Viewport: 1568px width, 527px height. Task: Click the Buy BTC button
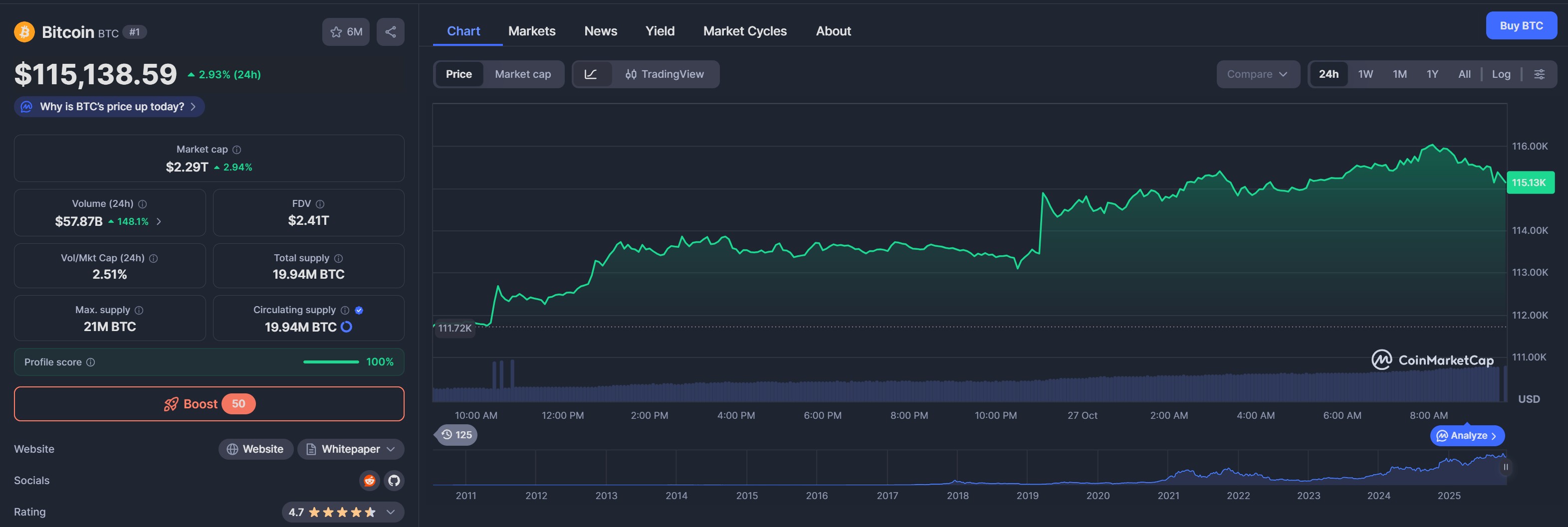[x=1522, y=25]
